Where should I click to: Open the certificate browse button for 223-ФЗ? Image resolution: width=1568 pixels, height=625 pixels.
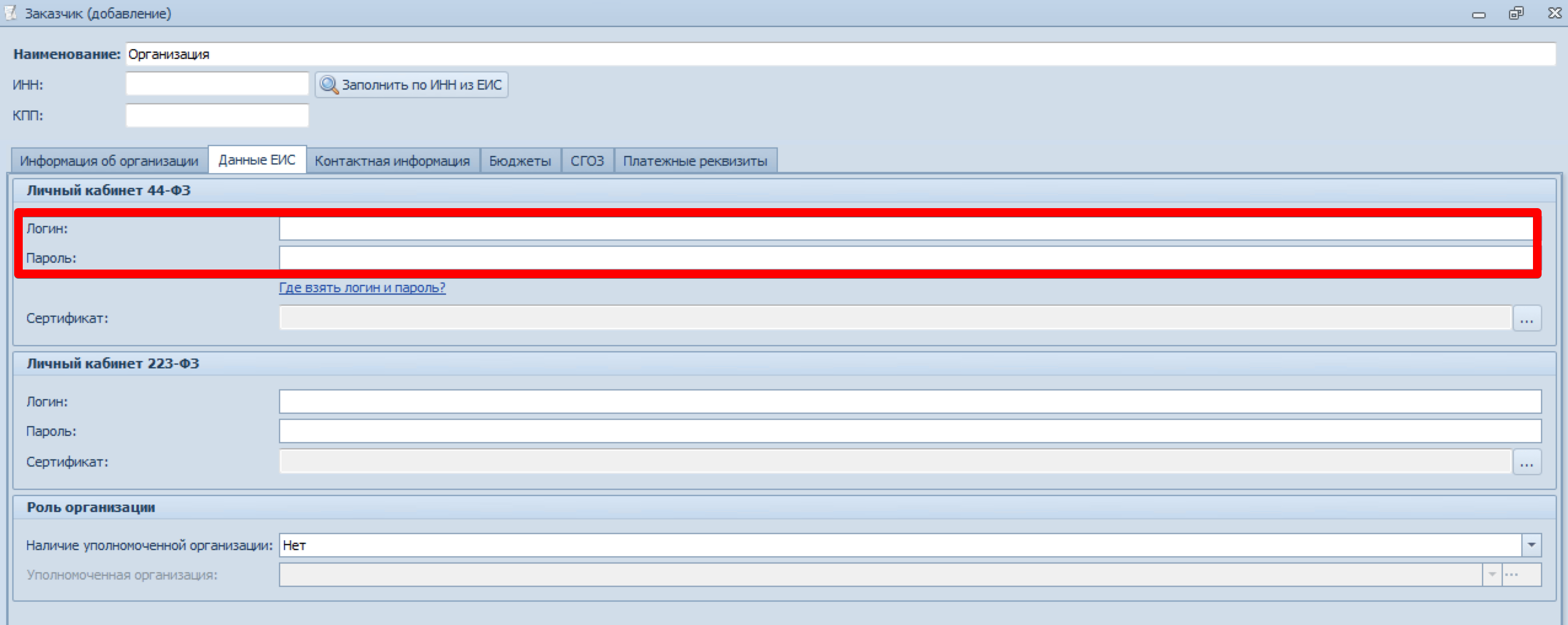pos(1527,462)
